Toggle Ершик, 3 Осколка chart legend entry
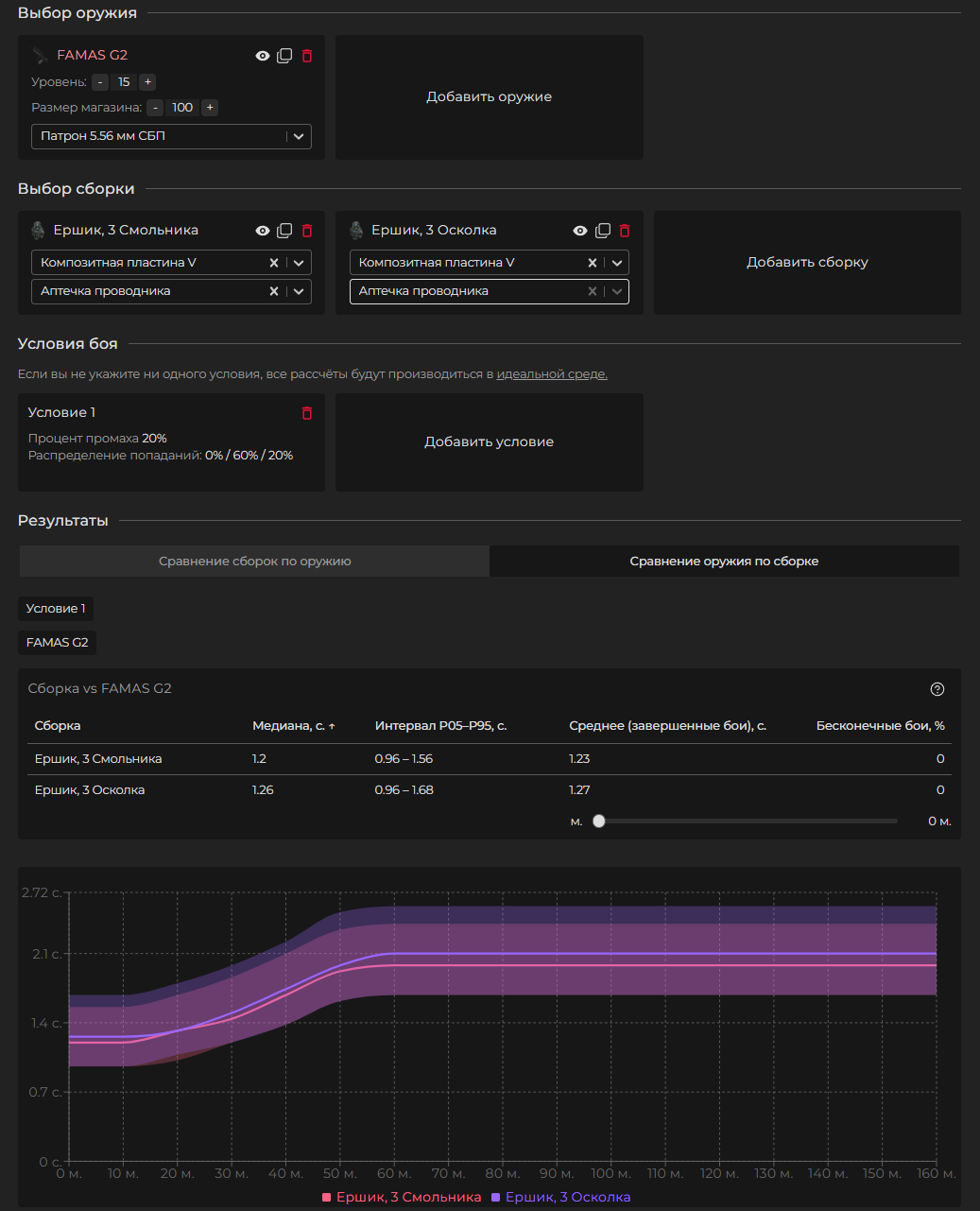This screenshot has height=1211, width=980. (x=561, y=1197)
